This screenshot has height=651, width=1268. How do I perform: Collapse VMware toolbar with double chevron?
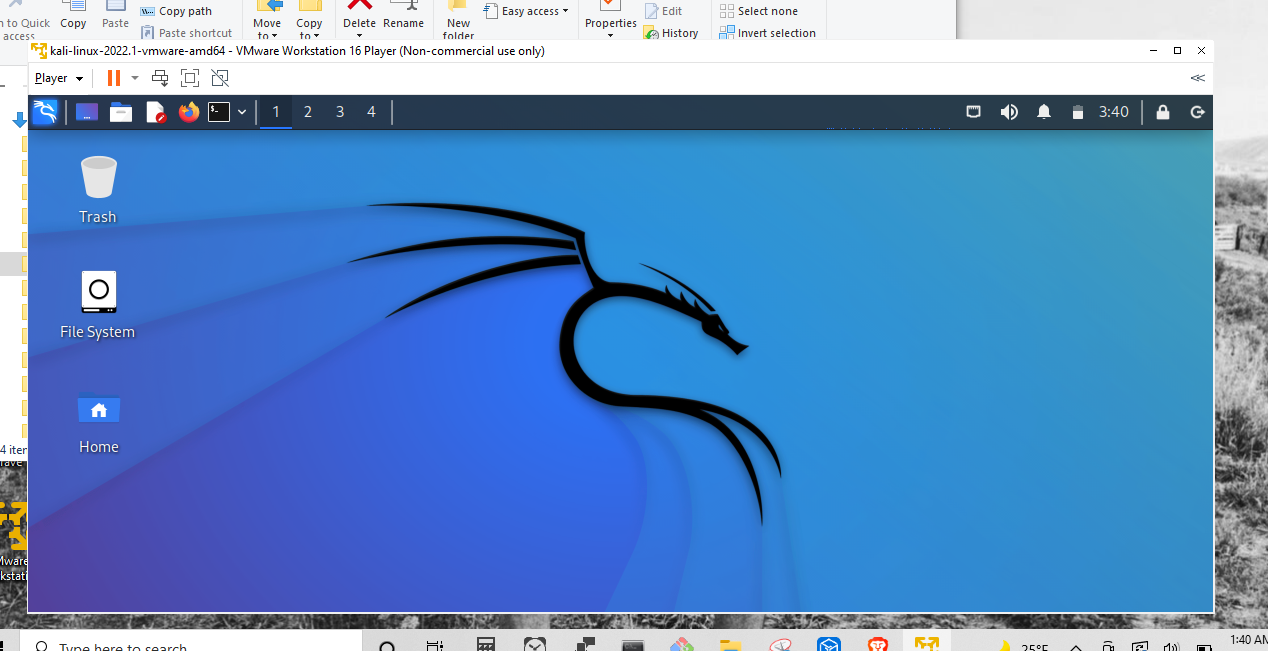click(1197, 78)
